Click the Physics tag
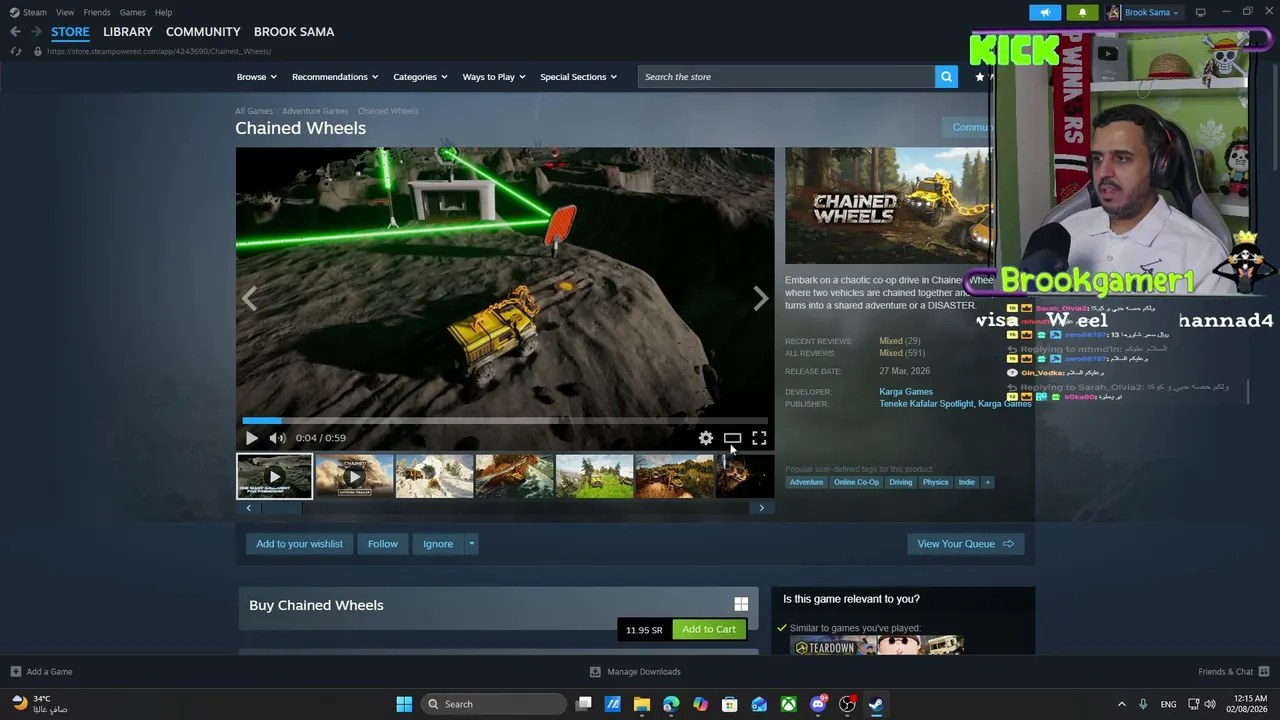 (936, 482)
